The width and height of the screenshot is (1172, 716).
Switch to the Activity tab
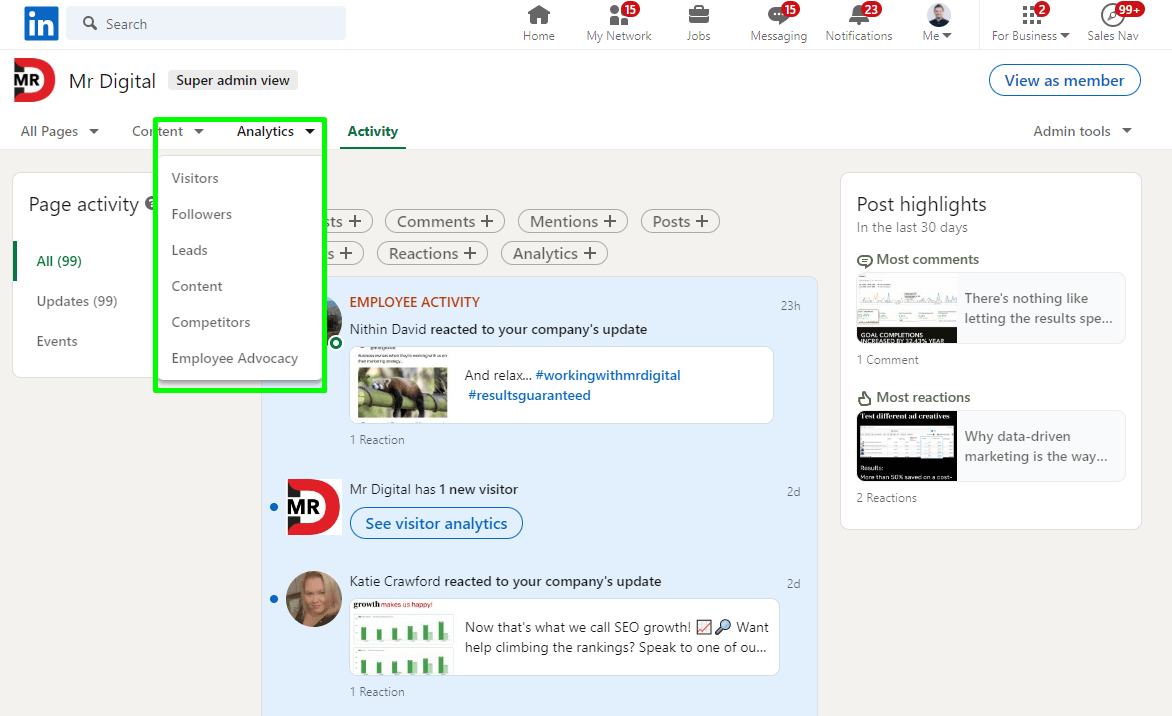click(x=372, y=131)
